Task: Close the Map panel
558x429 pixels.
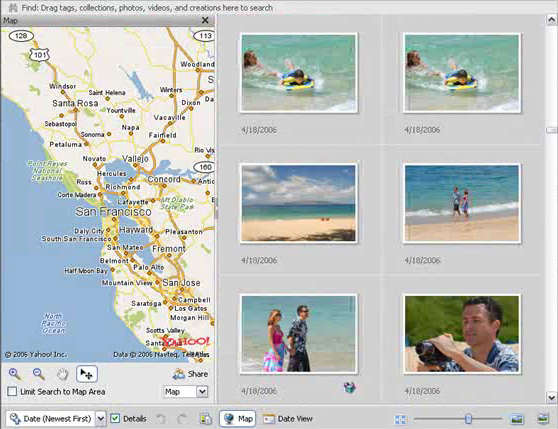Action: pos(205,20)
